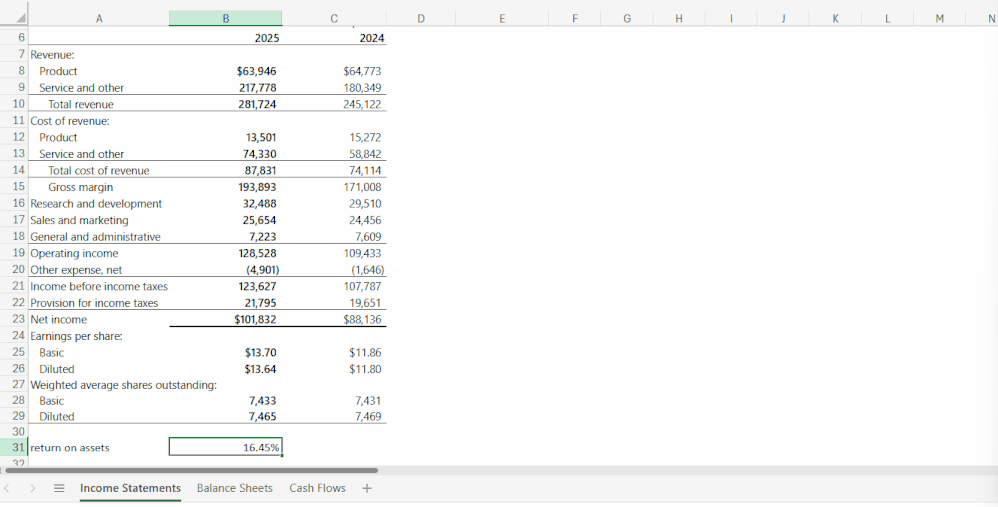Select column B header
Image resolution: width=998 pixels, height=507 pixels.
[225, 18]
